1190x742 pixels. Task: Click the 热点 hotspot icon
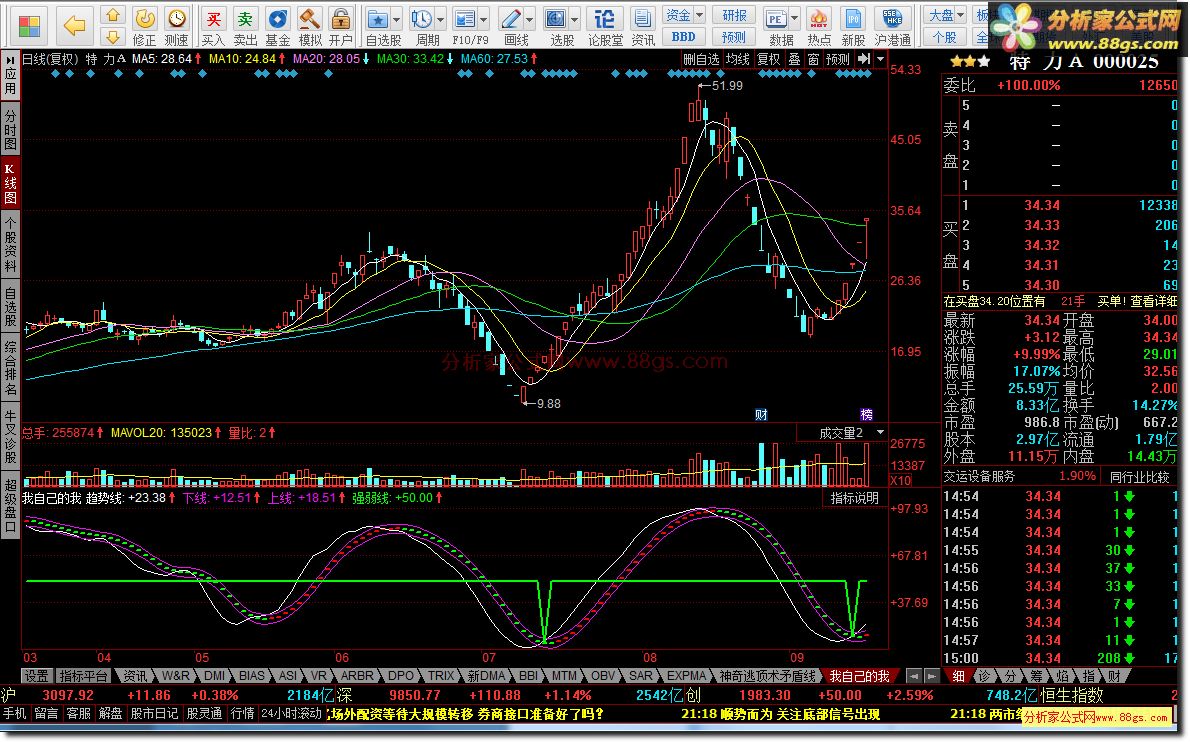tap(819, 25)
